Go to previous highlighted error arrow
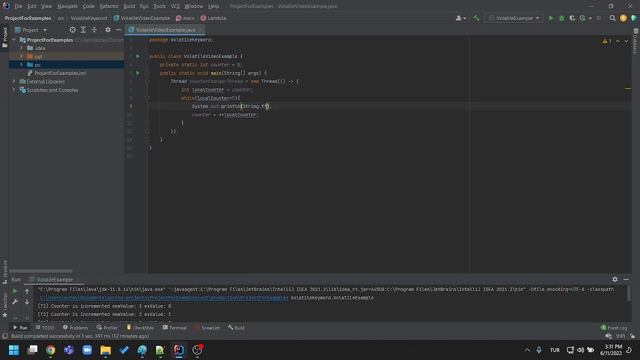The height and width of the screenshot is (360, 640). click(x=618, y=41)
